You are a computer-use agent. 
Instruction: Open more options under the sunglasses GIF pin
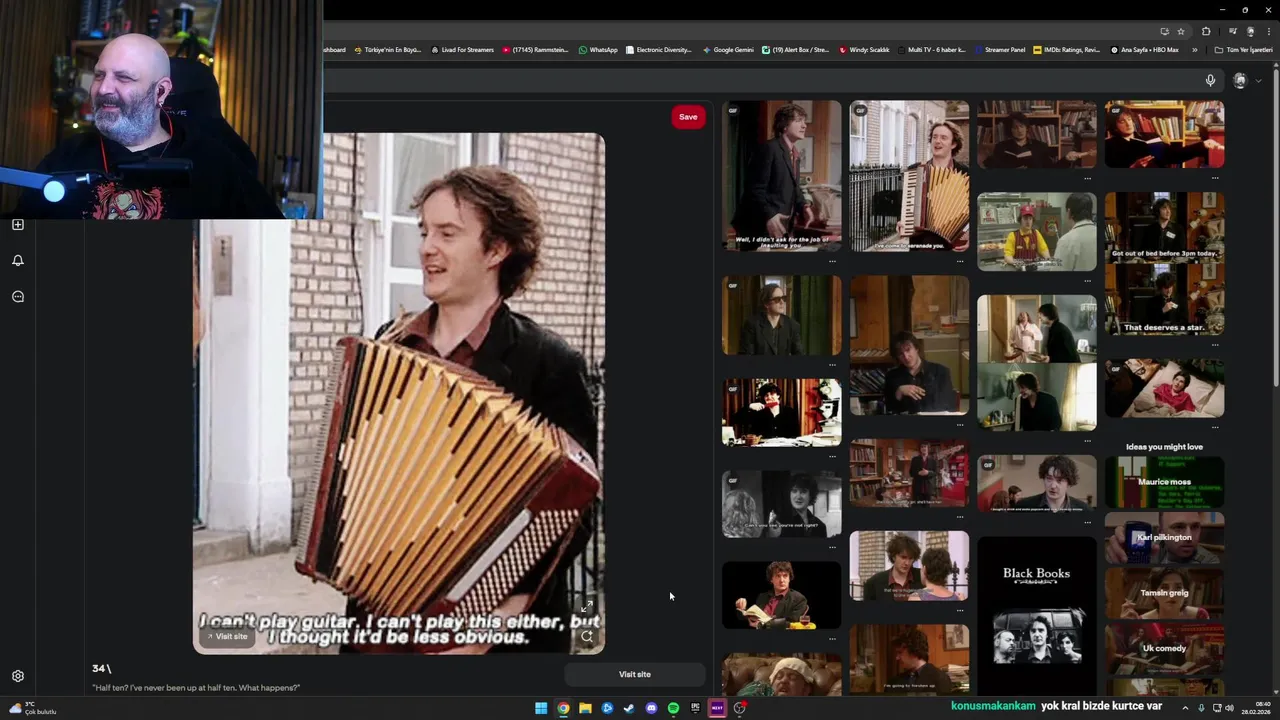(x=832, y=364)
